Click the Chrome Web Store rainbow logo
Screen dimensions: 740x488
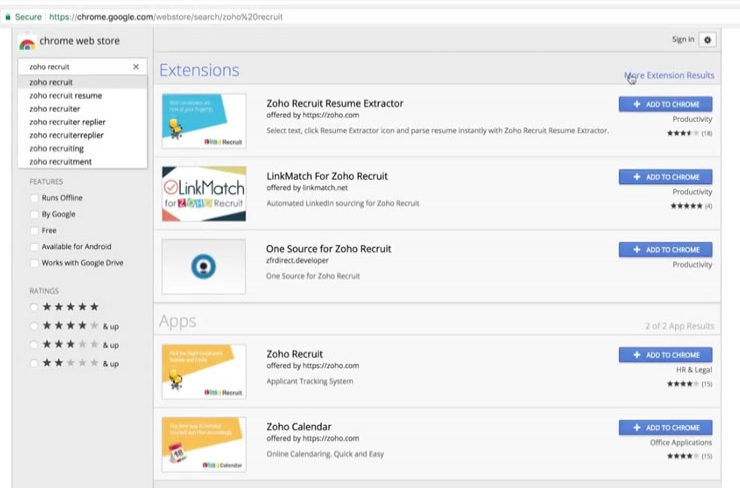(x=27, y=44)
